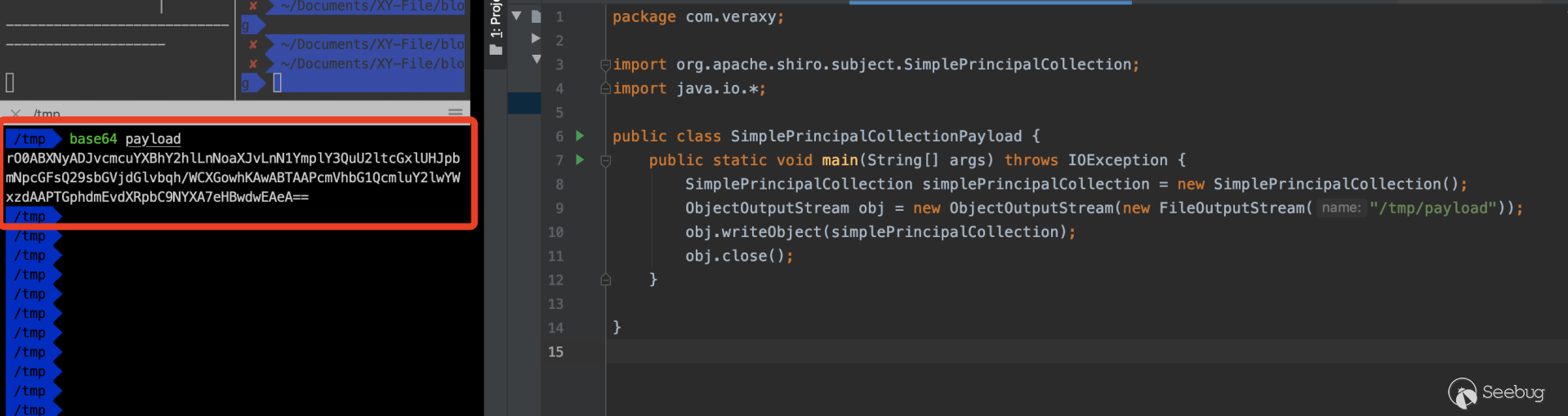Close the /tmp terminal pane
The height and width of the screenshot is (416, 1568).
pos(16,113)
